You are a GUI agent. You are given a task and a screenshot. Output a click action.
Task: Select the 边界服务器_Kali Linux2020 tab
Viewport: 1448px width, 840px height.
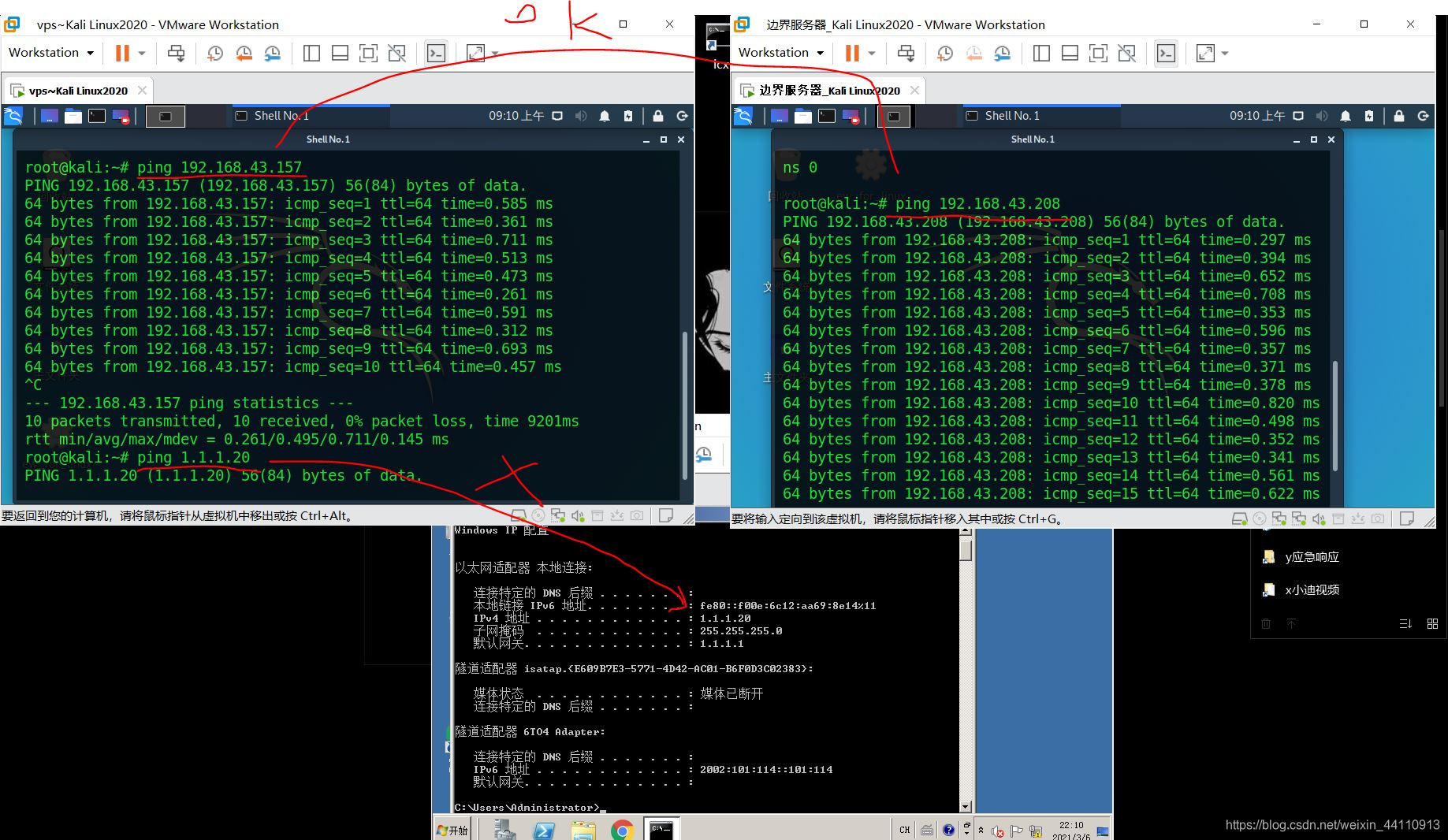pos(829,91)
